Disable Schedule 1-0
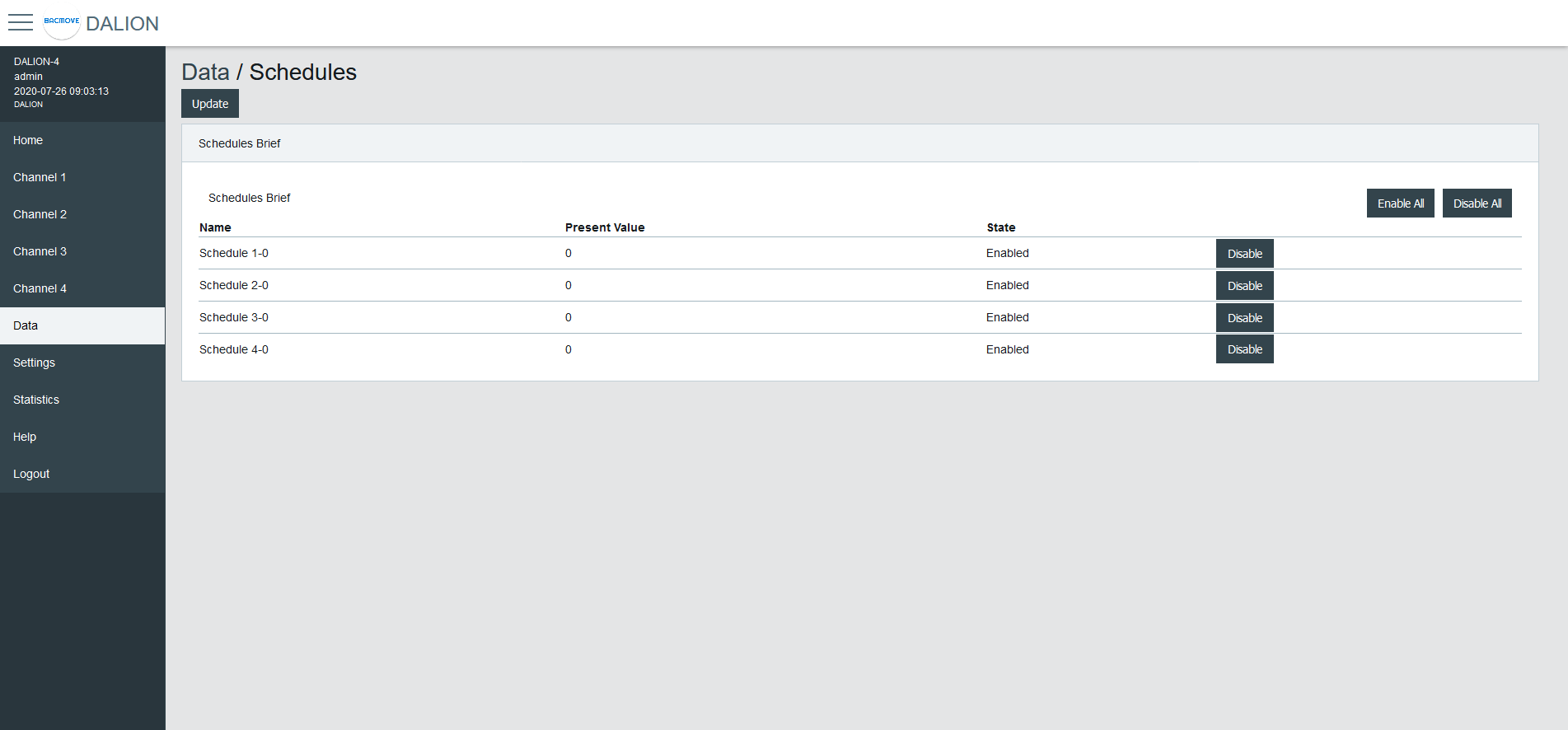This screenshot has width=1568, height=730. point(1244,254)
